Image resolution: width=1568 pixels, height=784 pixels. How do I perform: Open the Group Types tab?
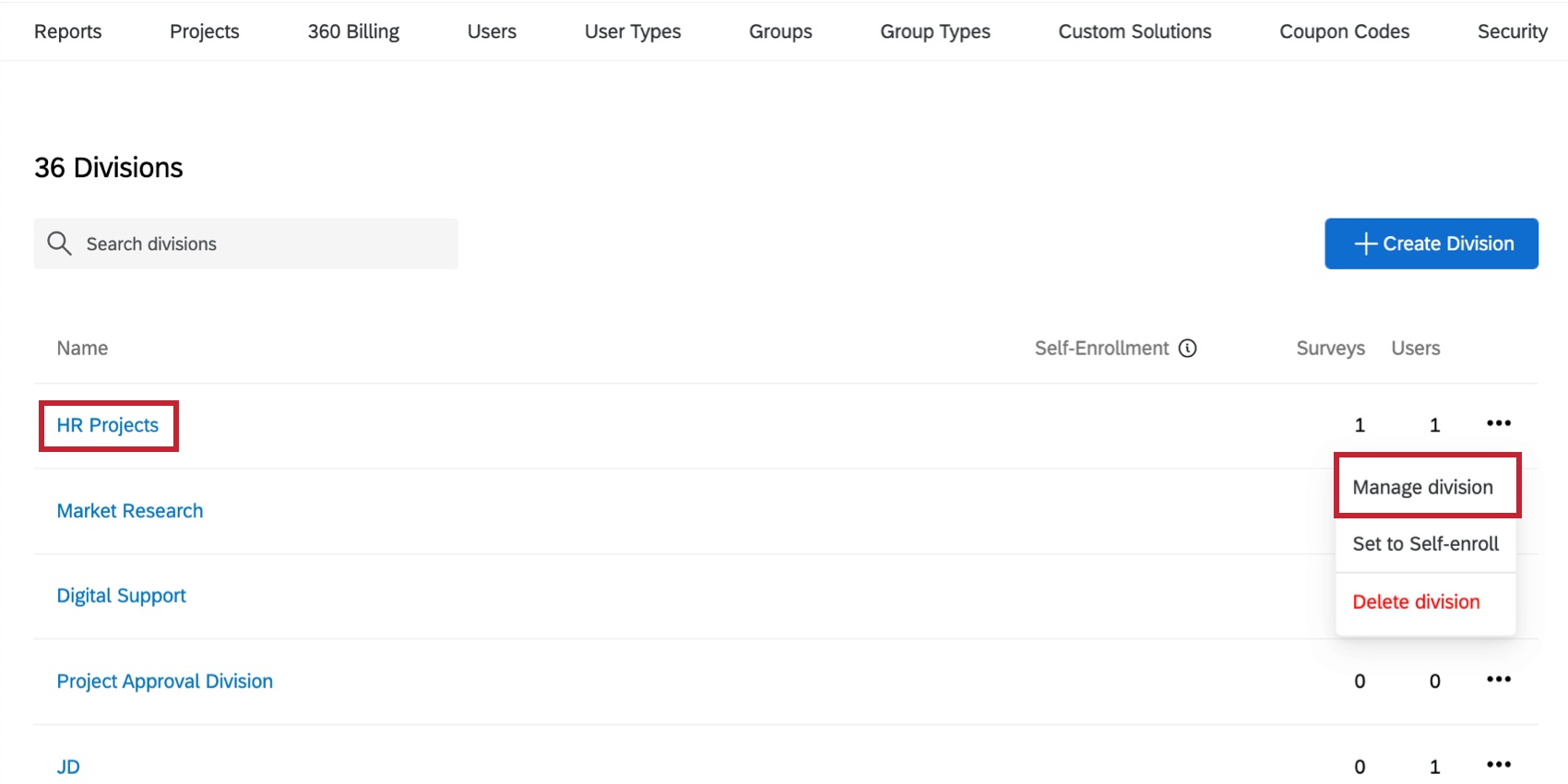click(x=935, y=31)
